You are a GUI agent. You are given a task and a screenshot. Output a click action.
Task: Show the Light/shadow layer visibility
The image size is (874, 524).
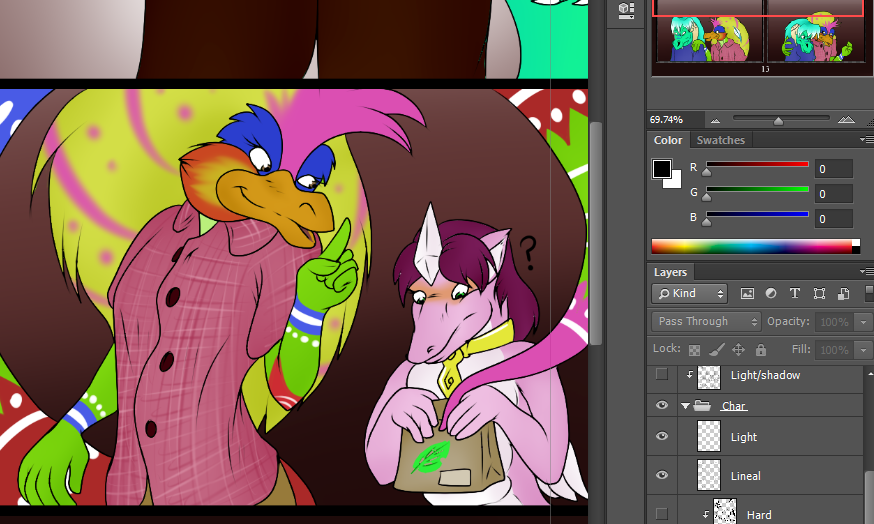tap(662, 374)
